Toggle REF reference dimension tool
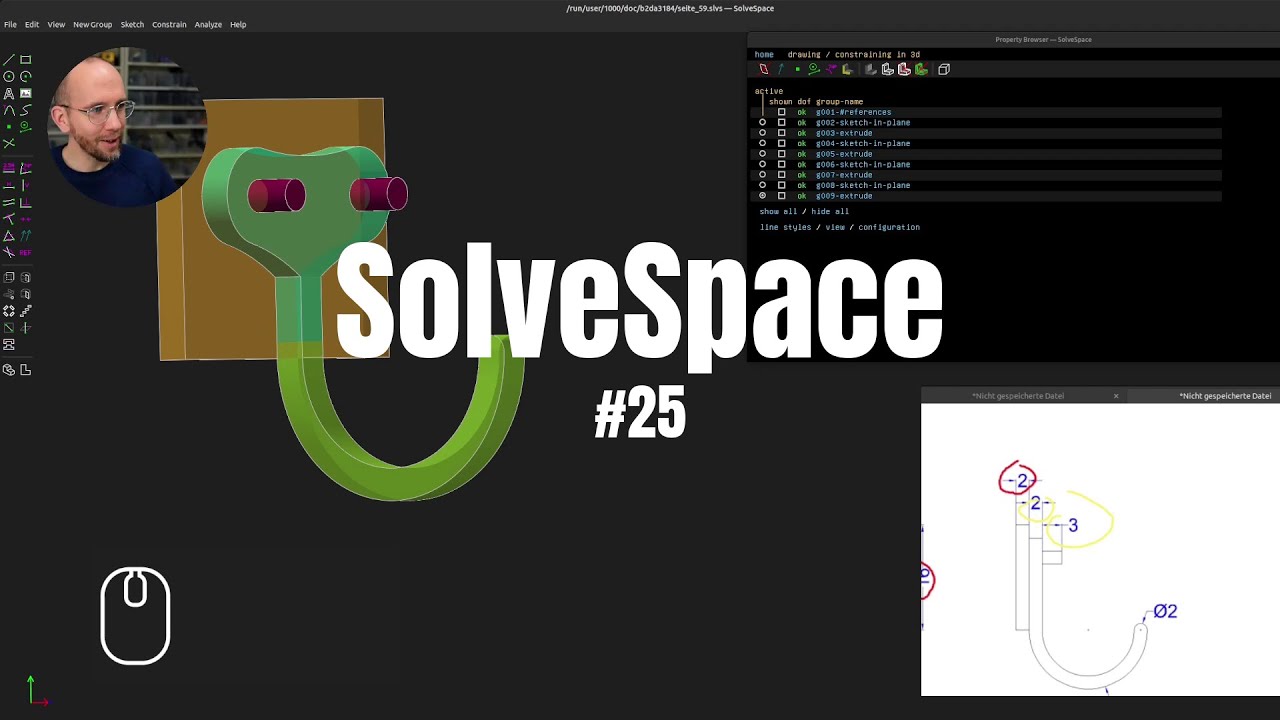The image size is (1280, 720). coord(25,252)
